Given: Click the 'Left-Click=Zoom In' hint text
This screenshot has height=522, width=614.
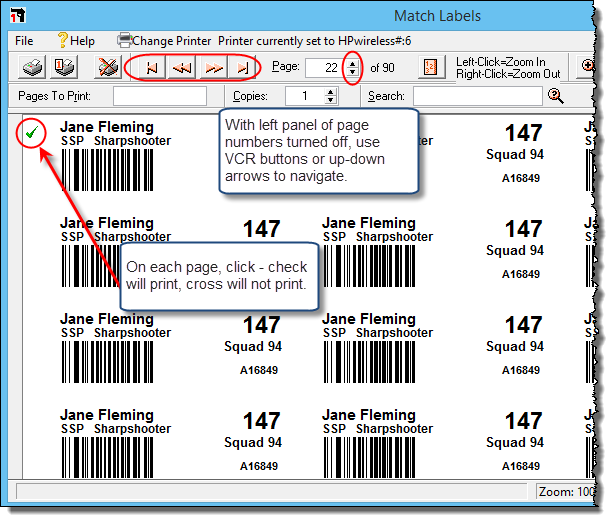Looking at the screenshot, I should click(500, 62).
